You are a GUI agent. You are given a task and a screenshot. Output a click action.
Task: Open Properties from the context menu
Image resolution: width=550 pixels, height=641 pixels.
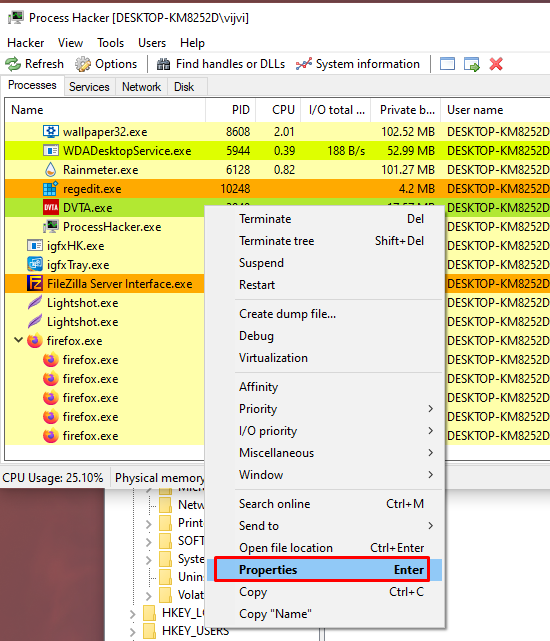324,569
